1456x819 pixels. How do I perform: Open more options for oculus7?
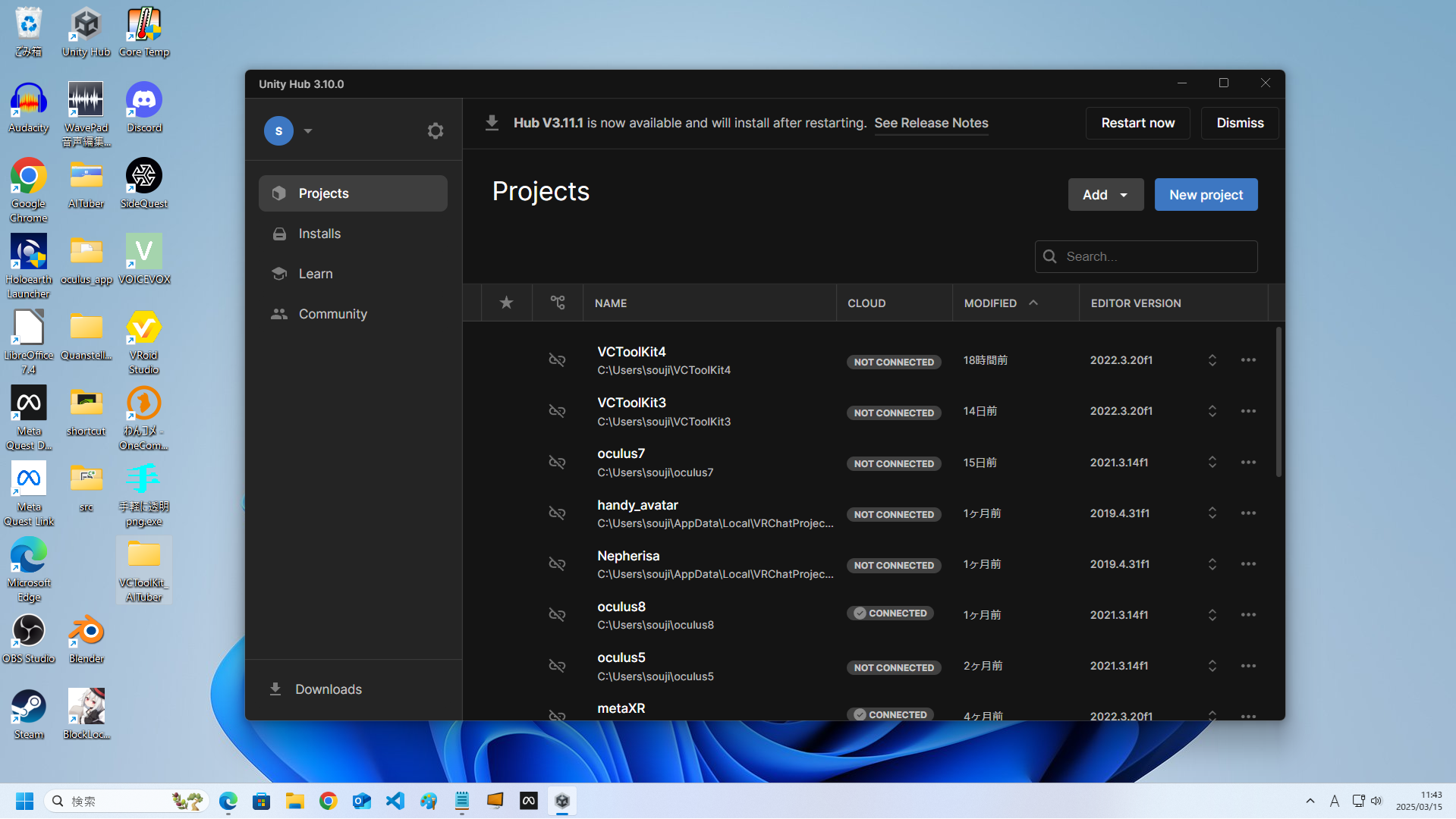(x=1248, y=462)
